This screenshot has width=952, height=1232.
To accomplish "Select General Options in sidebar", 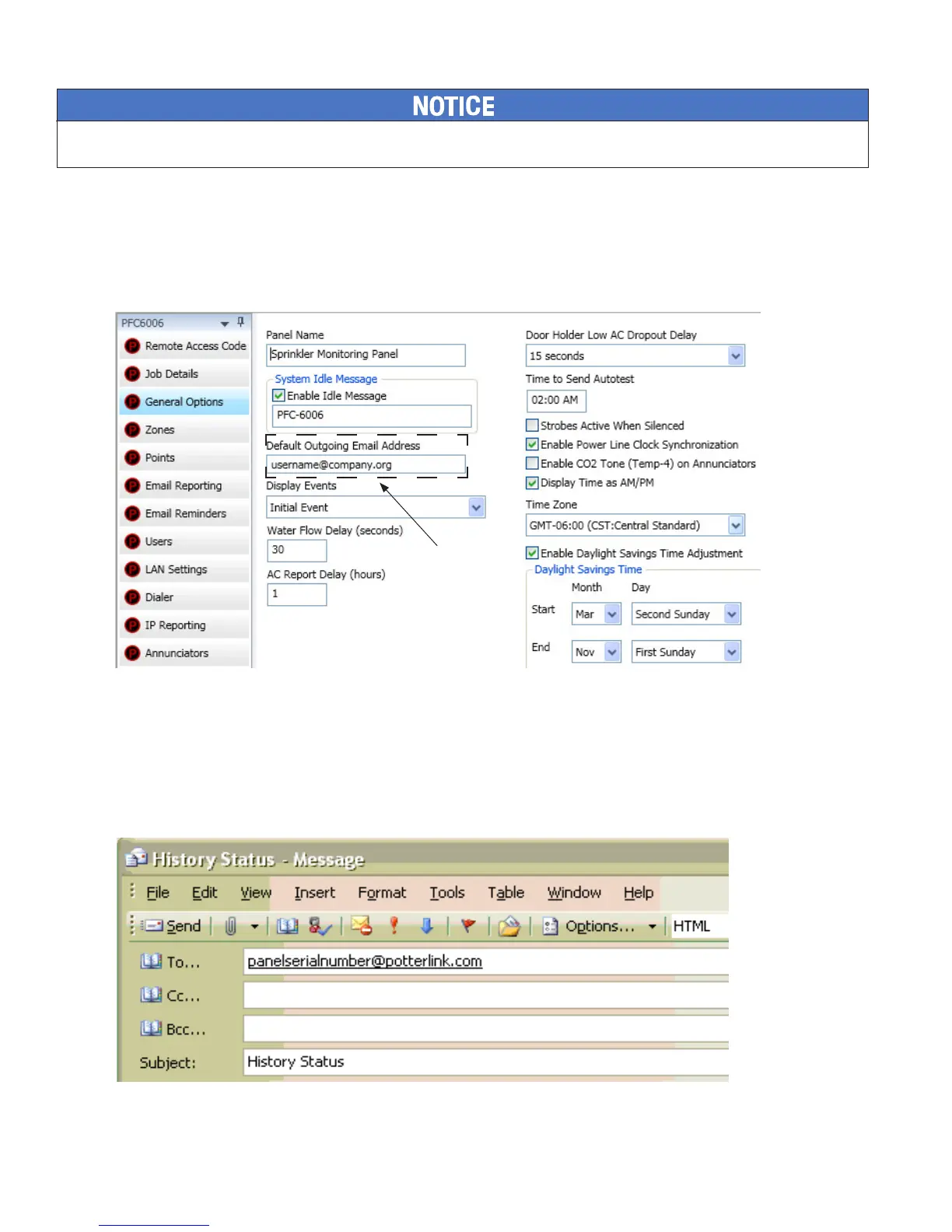I will (185, 402).
